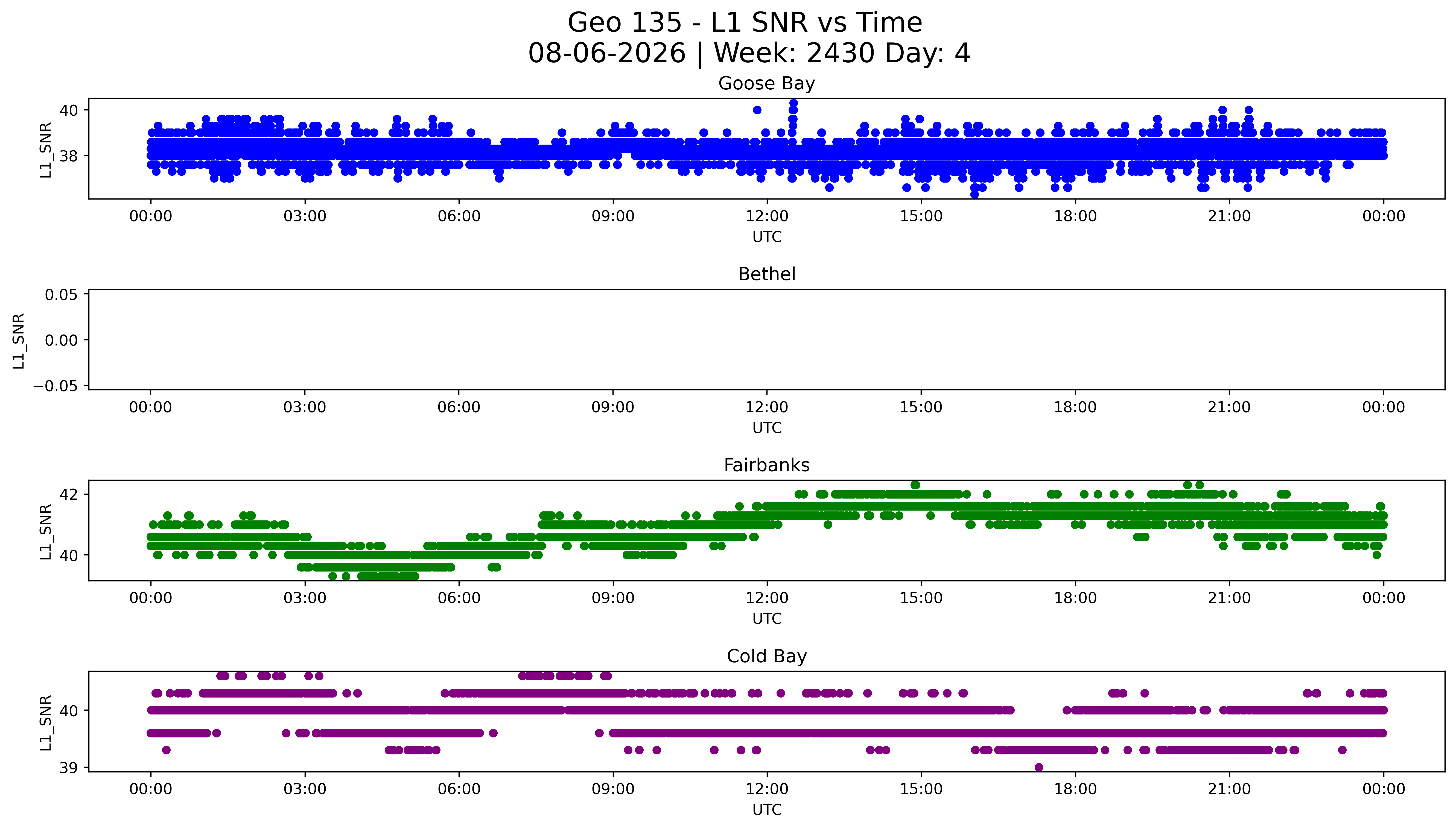Viewport: 1456px width, 829px height.
Task: Click the 39 y-axis tick on Cold Bay
Action: point(69,768)
